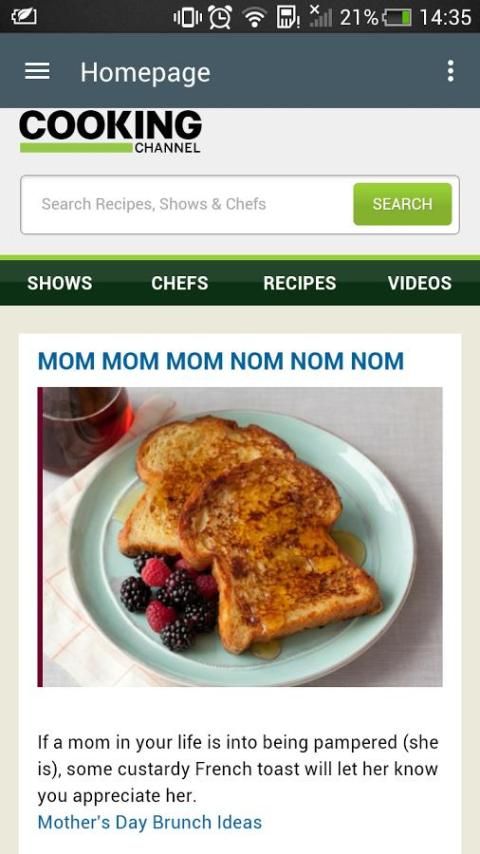Tap the mobile signal strength icon
The image size is (480, 854).
[320, 16]
